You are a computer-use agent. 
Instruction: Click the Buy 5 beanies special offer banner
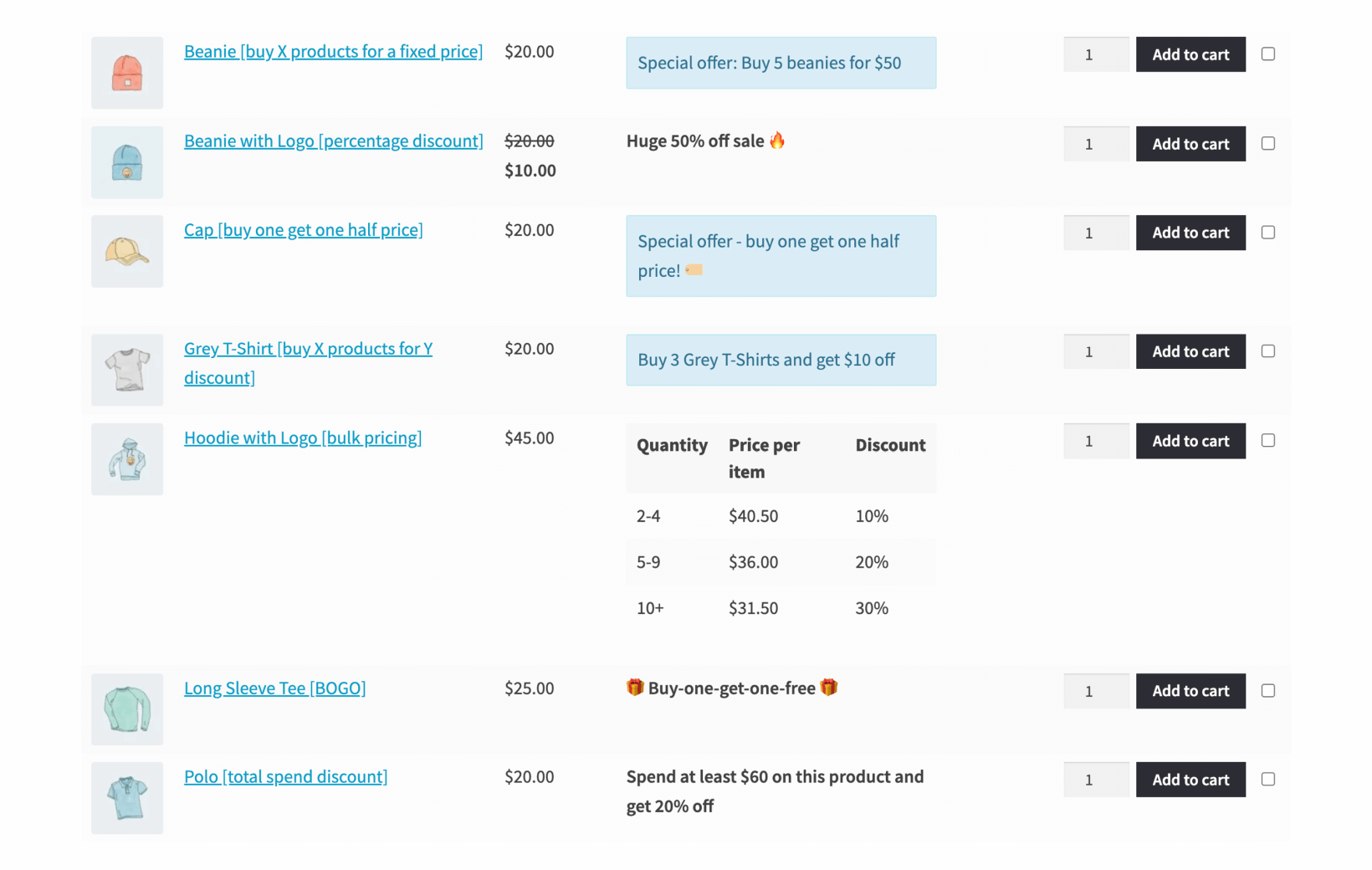click(x=781, y=63)
